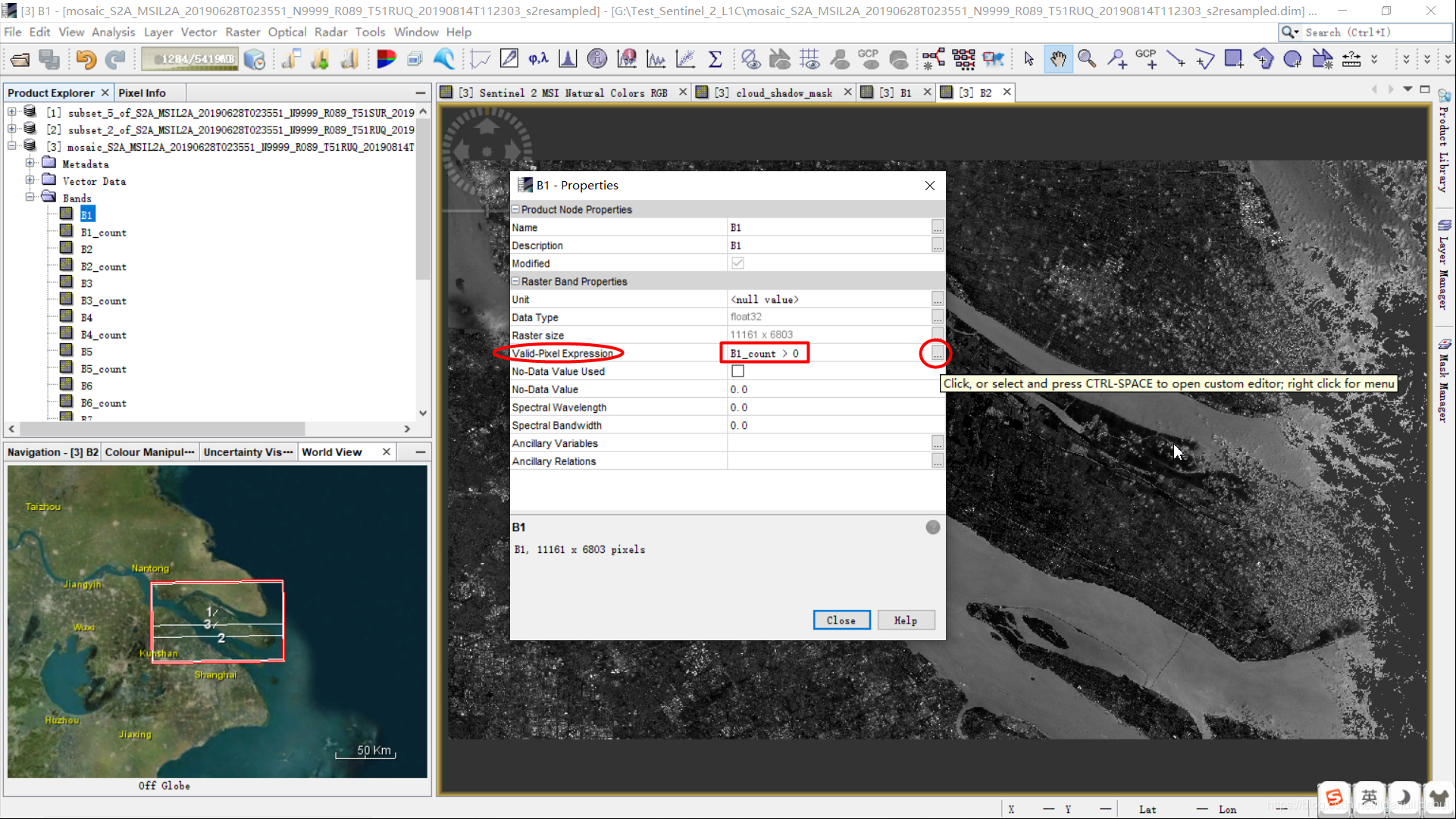Click Close button in B1 Properties dialog
The height and width of the screenshot is (819, 1456).
pyautogui.click(x=841, y=620)
